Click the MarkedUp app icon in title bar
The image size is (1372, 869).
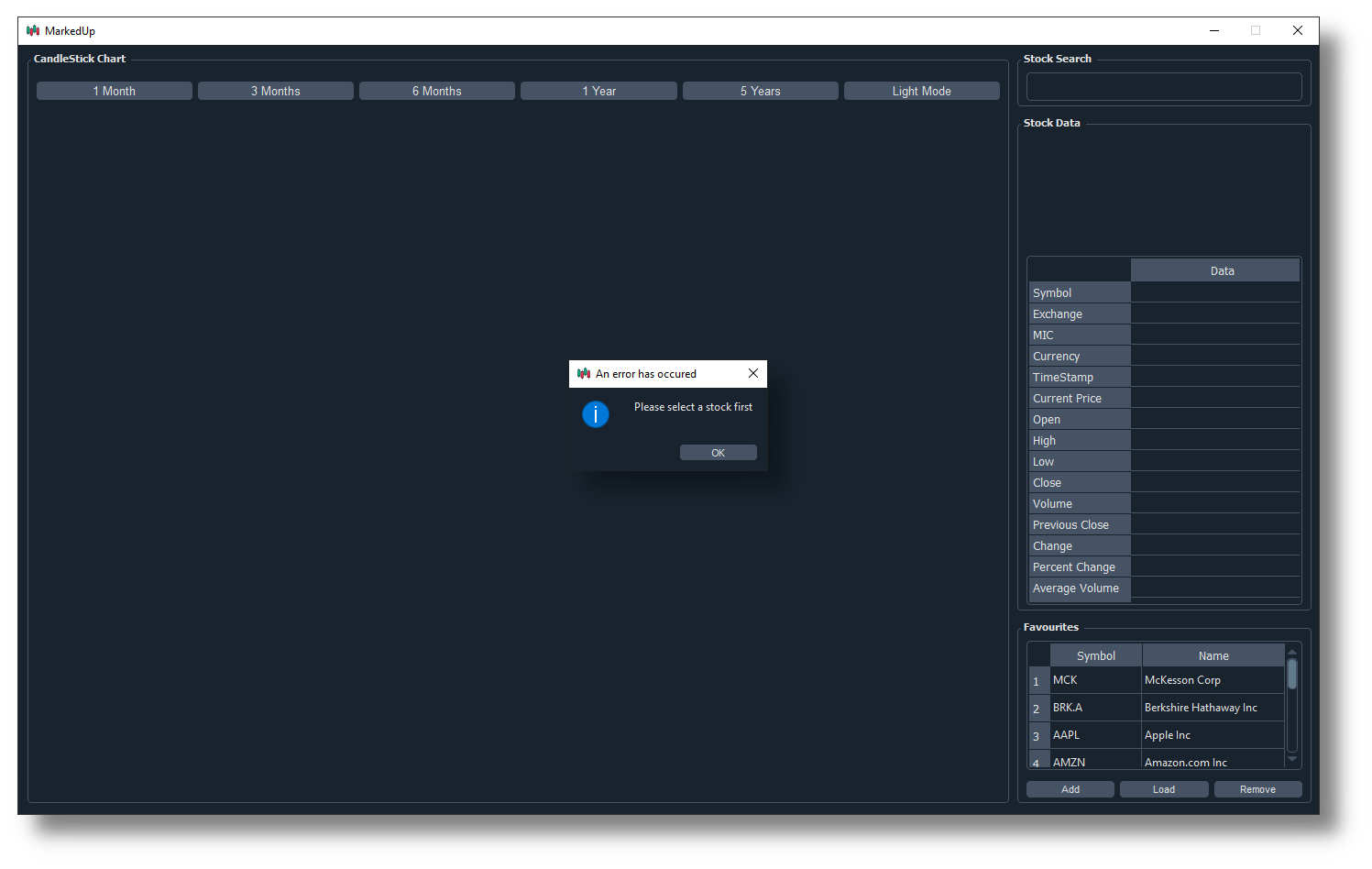33,30
